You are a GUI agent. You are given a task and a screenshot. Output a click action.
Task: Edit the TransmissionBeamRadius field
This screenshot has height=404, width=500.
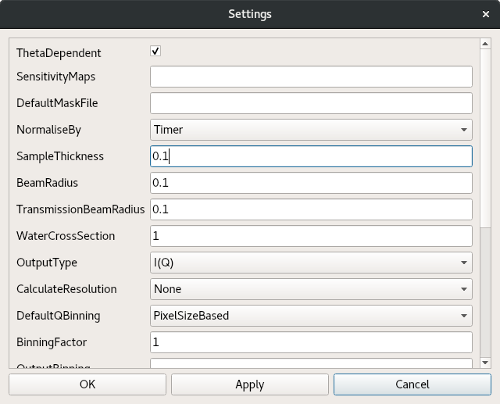(x=311, y=209)
